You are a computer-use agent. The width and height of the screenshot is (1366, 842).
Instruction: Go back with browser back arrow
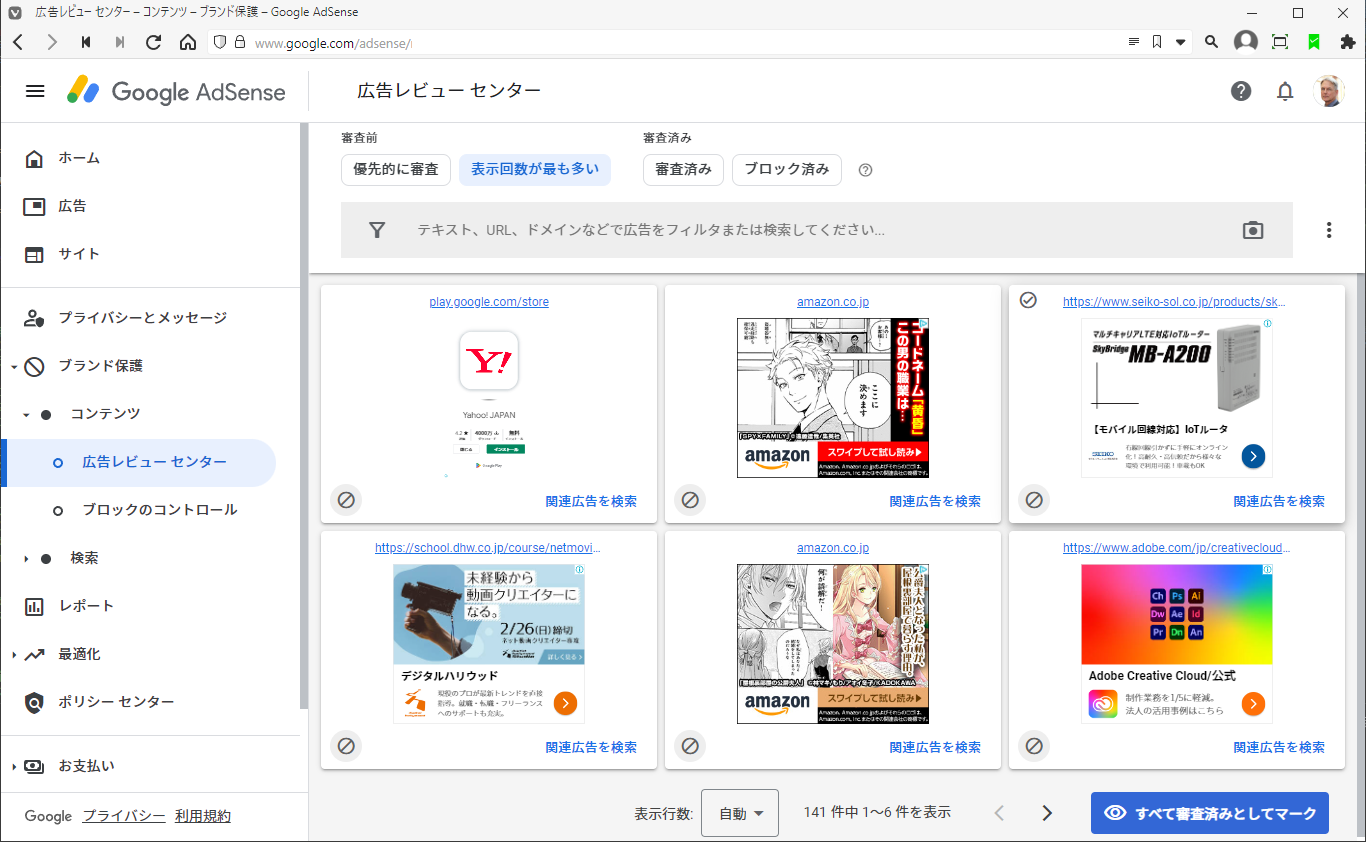tap(18, 42)
